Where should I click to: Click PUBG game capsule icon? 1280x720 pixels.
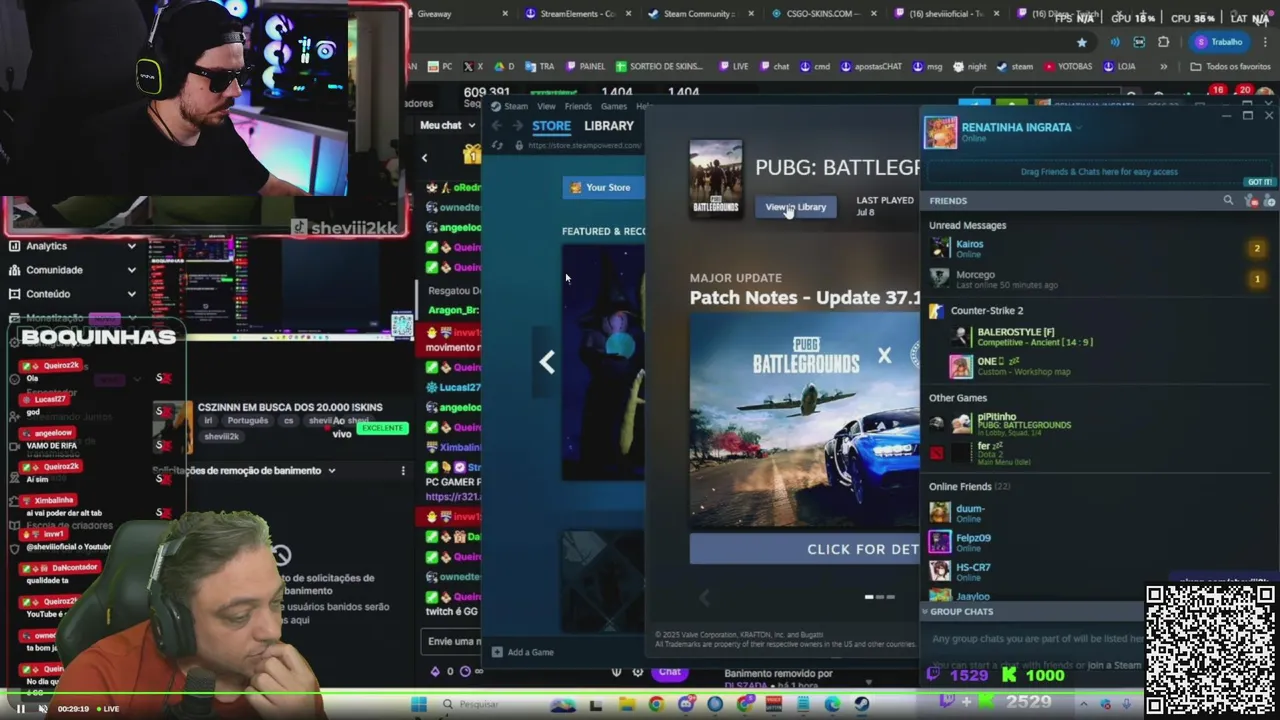(x=716, y=178)
